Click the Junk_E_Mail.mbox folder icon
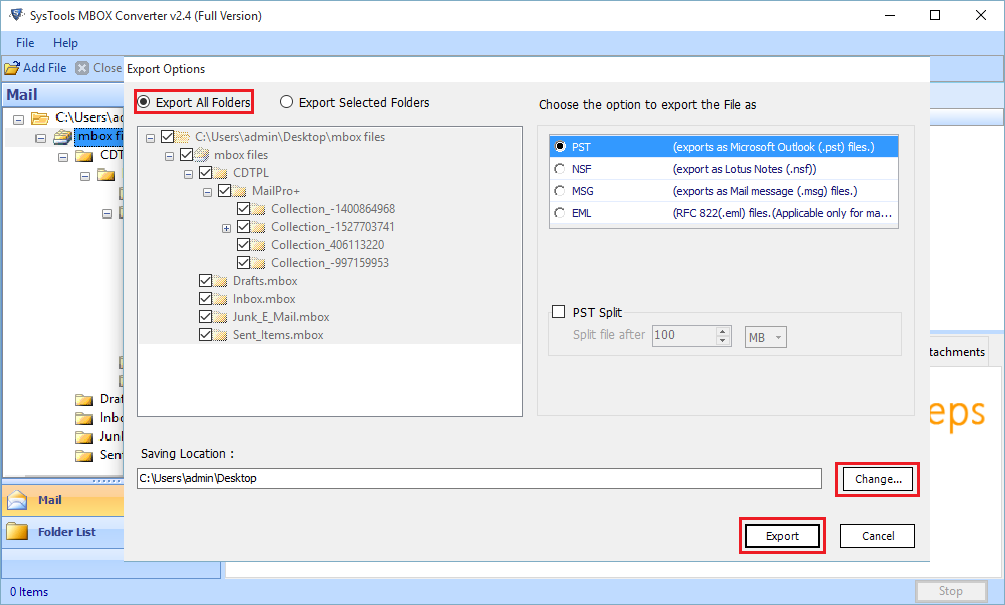The height and width of the screenshot is (605, 1005). 220,317
